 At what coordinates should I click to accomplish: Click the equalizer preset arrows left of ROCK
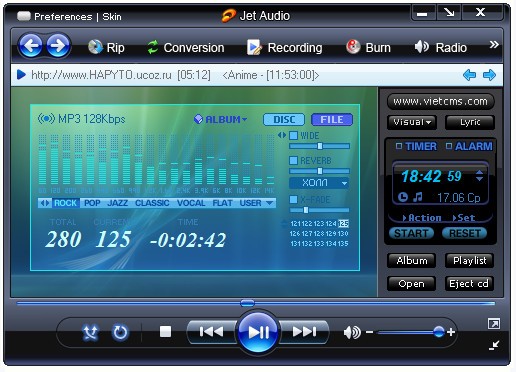coord(45,203)
